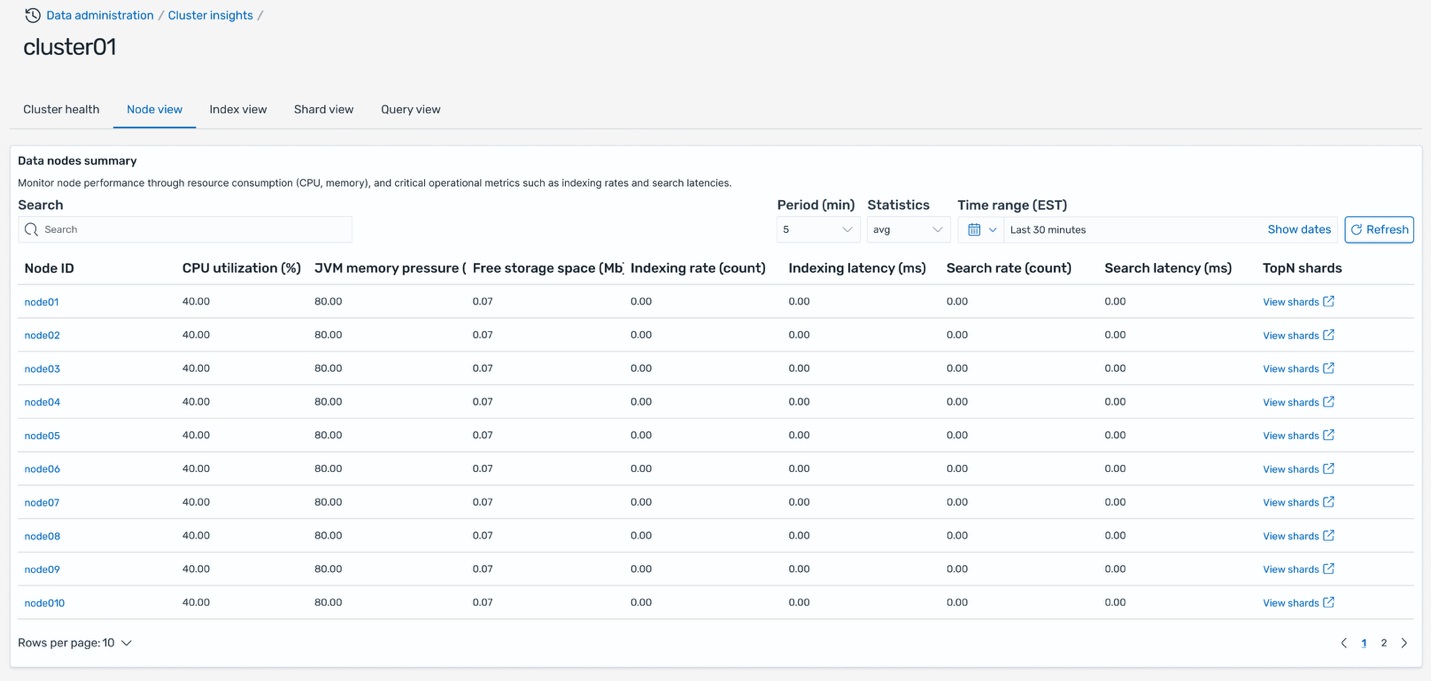The width and height of the screenshot is (1431, 681).
Task: Click the external link icon for node01 shards
Action: tap(1328, 301)
